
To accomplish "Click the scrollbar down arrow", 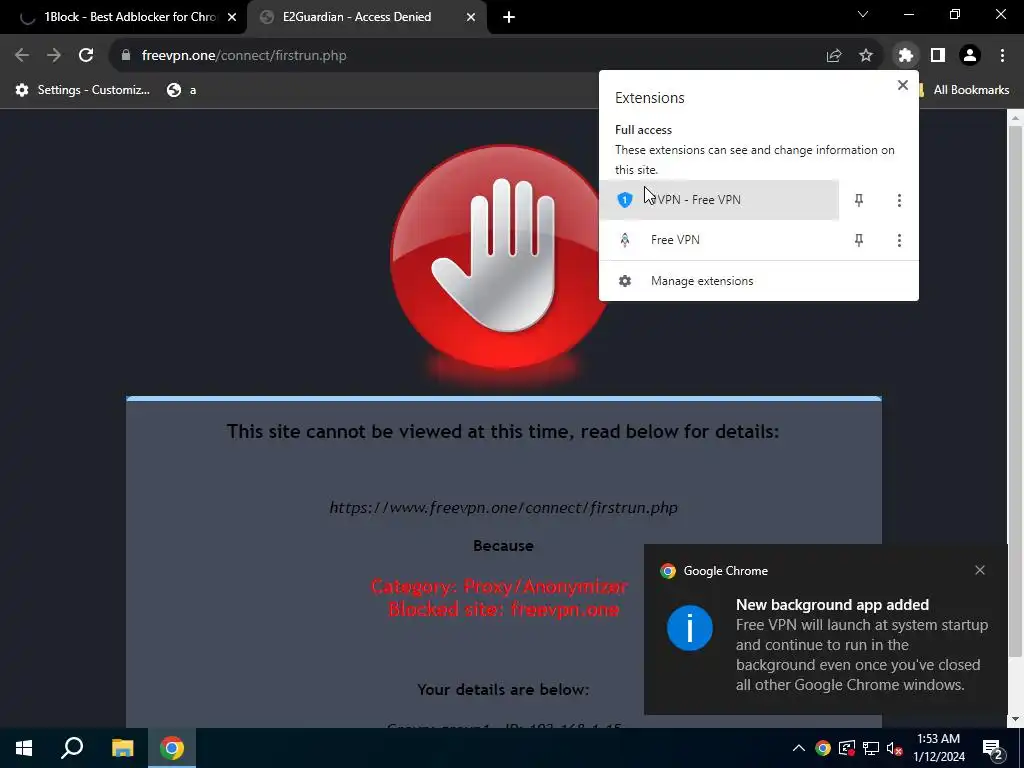I will tap(1015, 720).
